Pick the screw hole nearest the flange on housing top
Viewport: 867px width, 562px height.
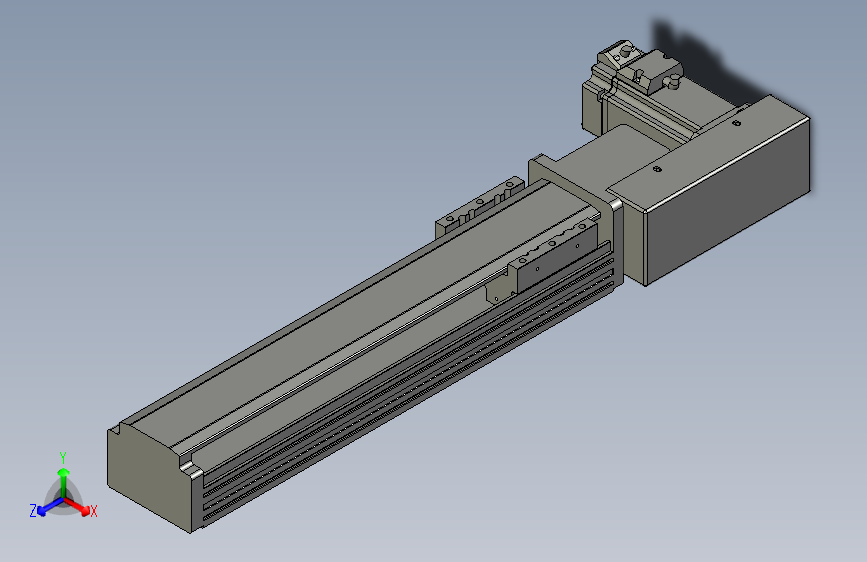[657, 169]
